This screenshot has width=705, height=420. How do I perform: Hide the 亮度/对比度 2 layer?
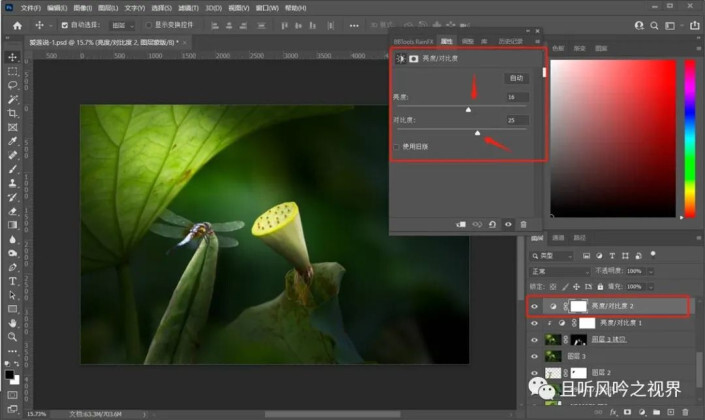(534, 307)
